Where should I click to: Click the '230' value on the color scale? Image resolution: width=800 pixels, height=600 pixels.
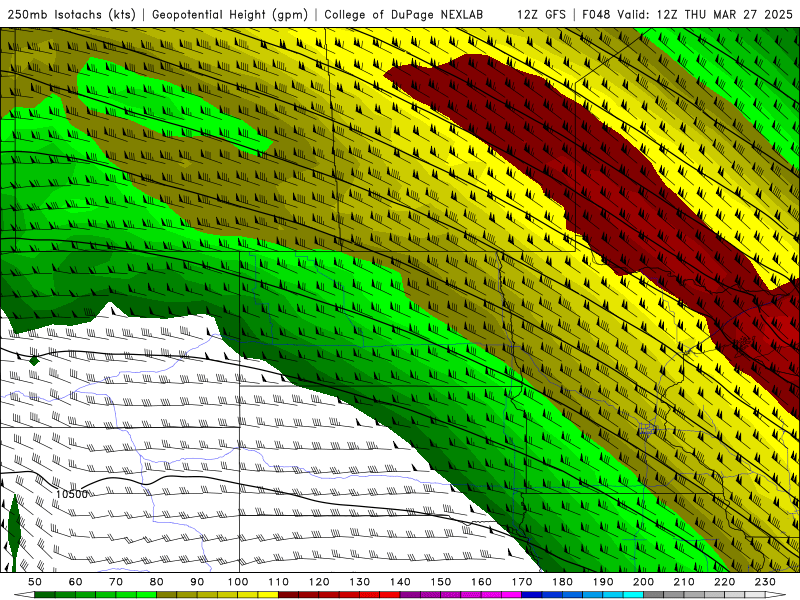coord(765,582)
